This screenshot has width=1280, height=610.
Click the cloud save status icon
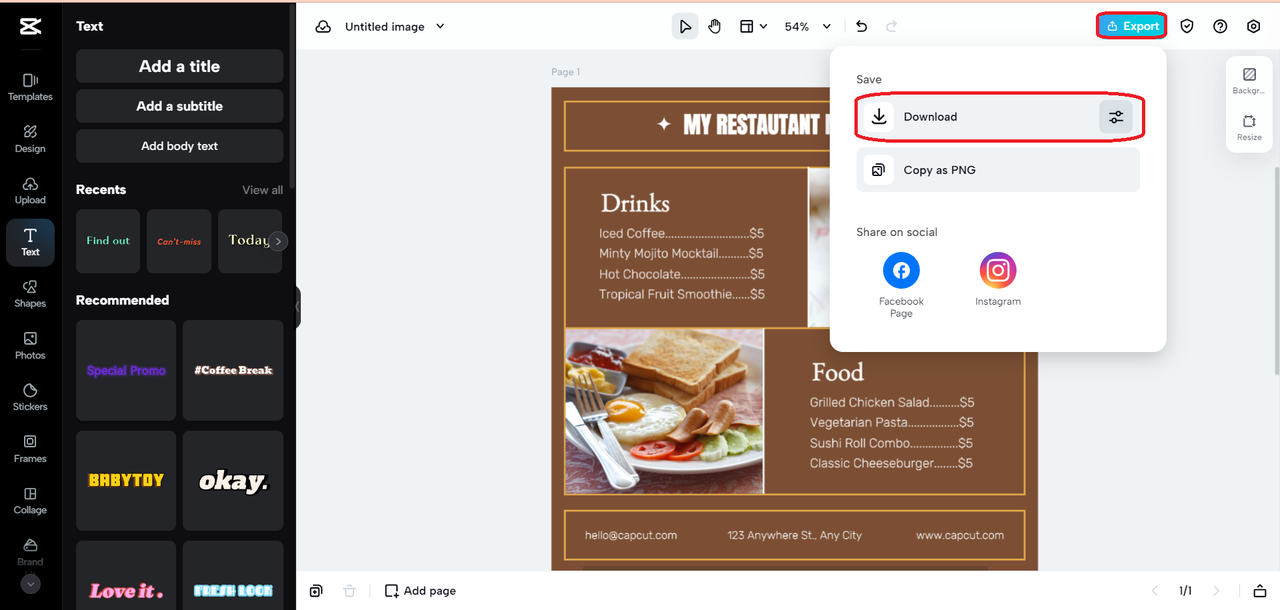323,27
